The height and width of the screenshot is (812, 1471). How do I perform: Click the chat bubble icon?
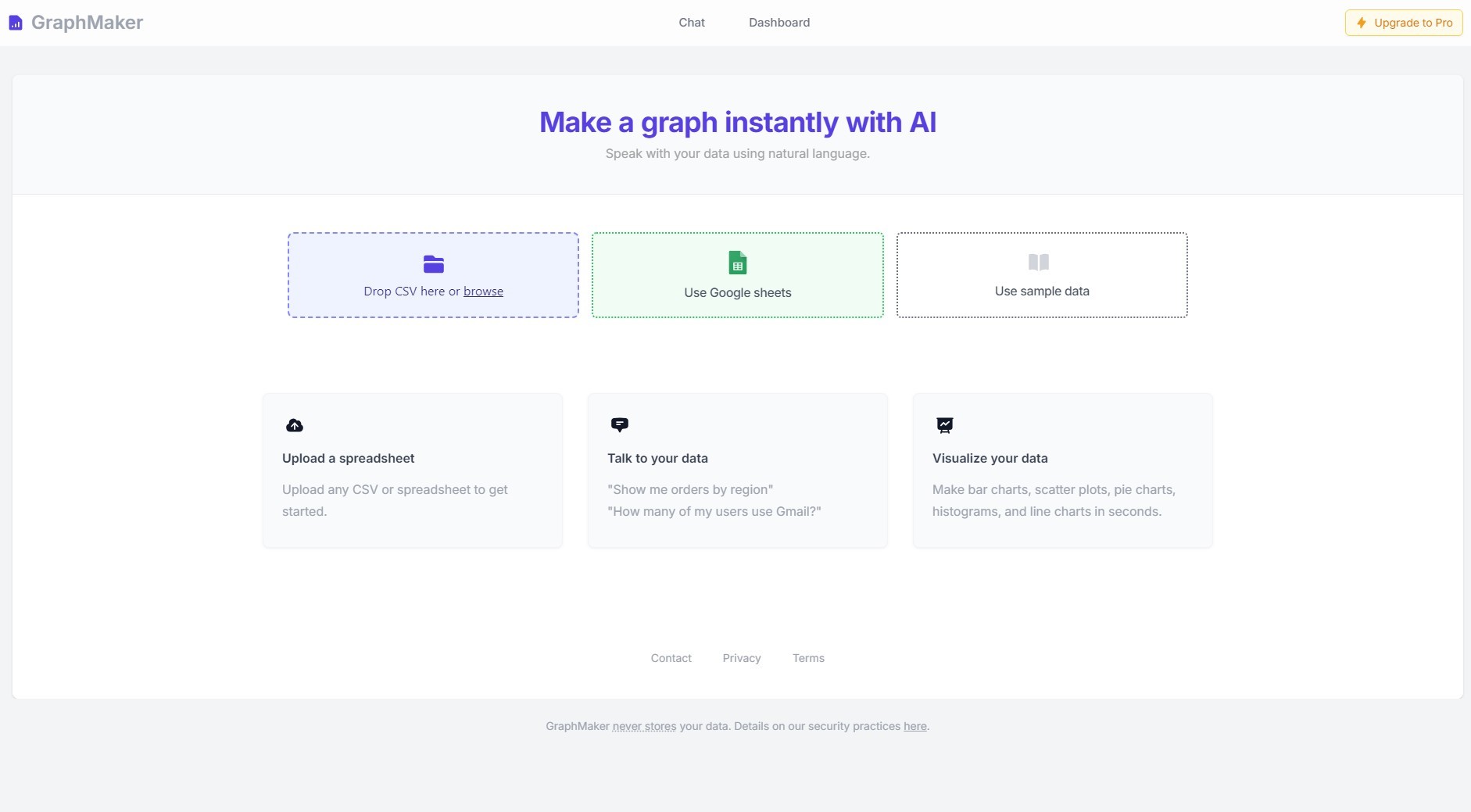[620, 425]
